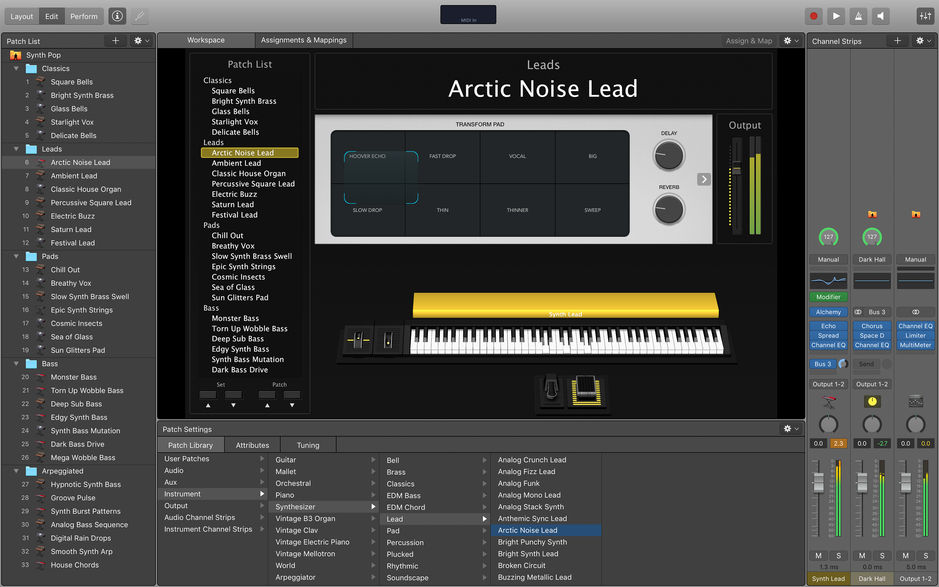Add a new patch with the + button
Image resolution: width=939 pixels, height=587 pixels.
click(116, 39)
